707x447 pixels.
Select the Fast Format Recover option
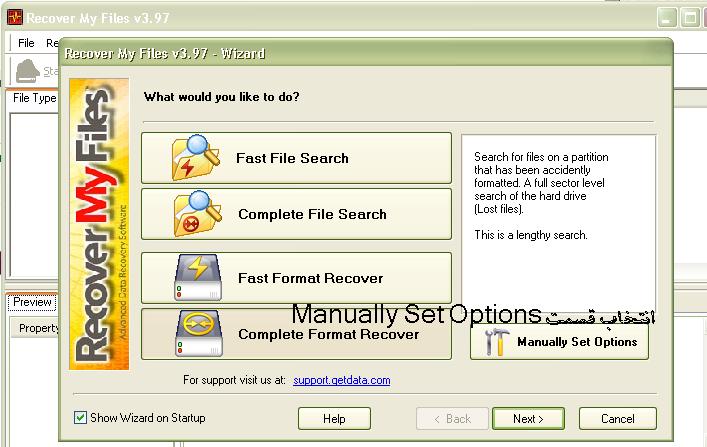(296, 278)
